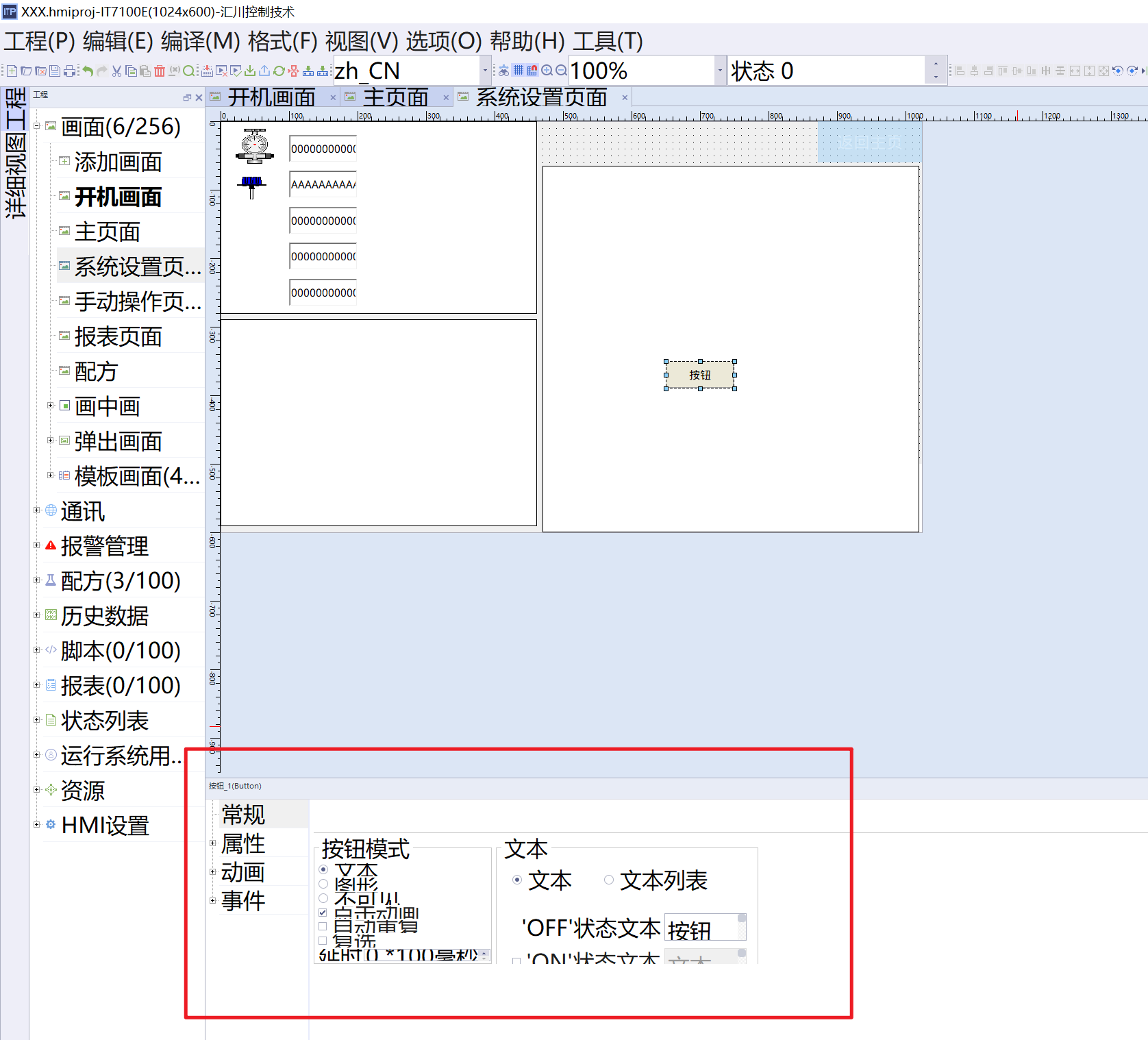
Task: Click the rotate clockwise icon
Action: [x=1132, y=71]
